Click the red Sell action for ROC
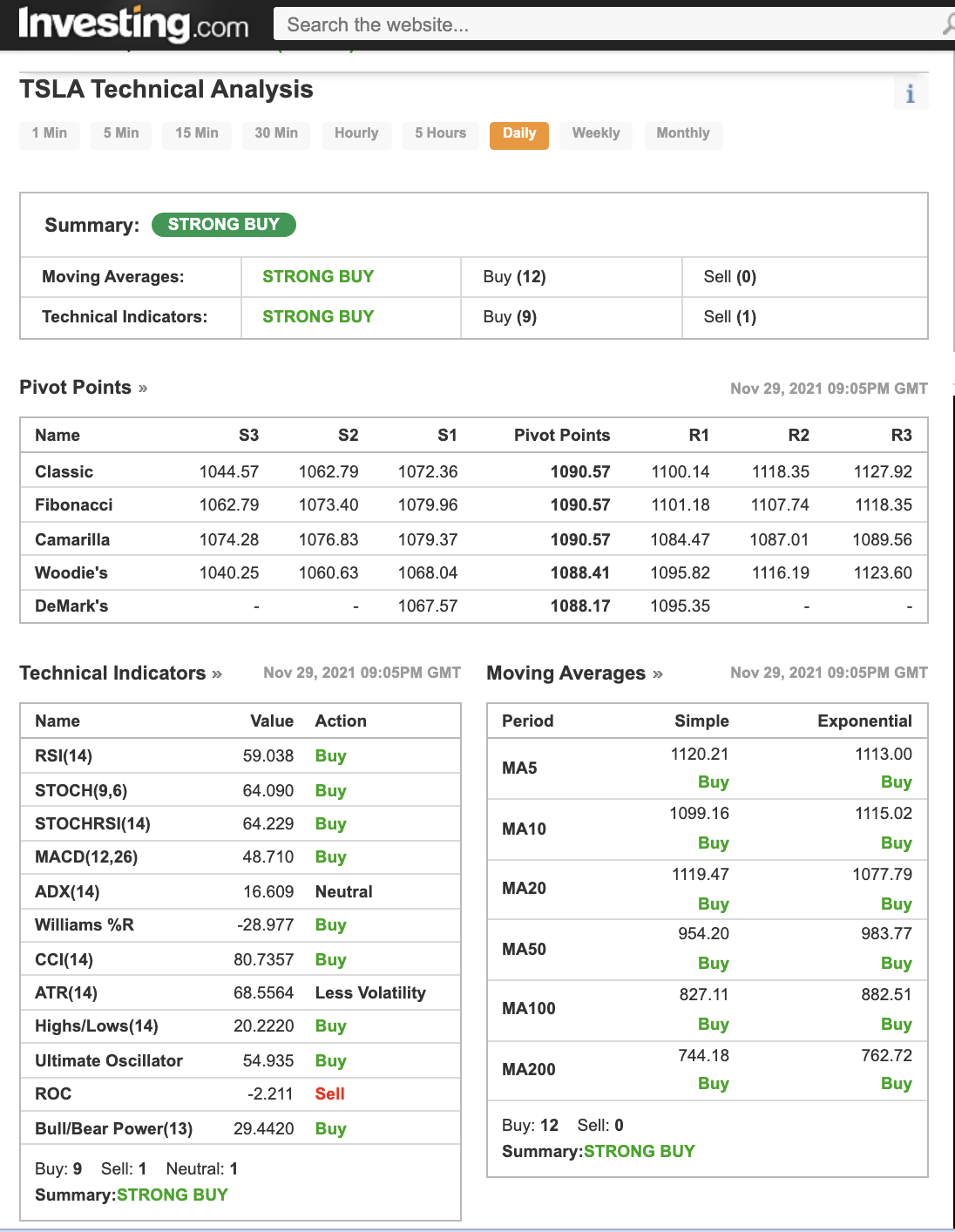The width and height of the screenshot is (955, 1232). tap(330, 1094)
